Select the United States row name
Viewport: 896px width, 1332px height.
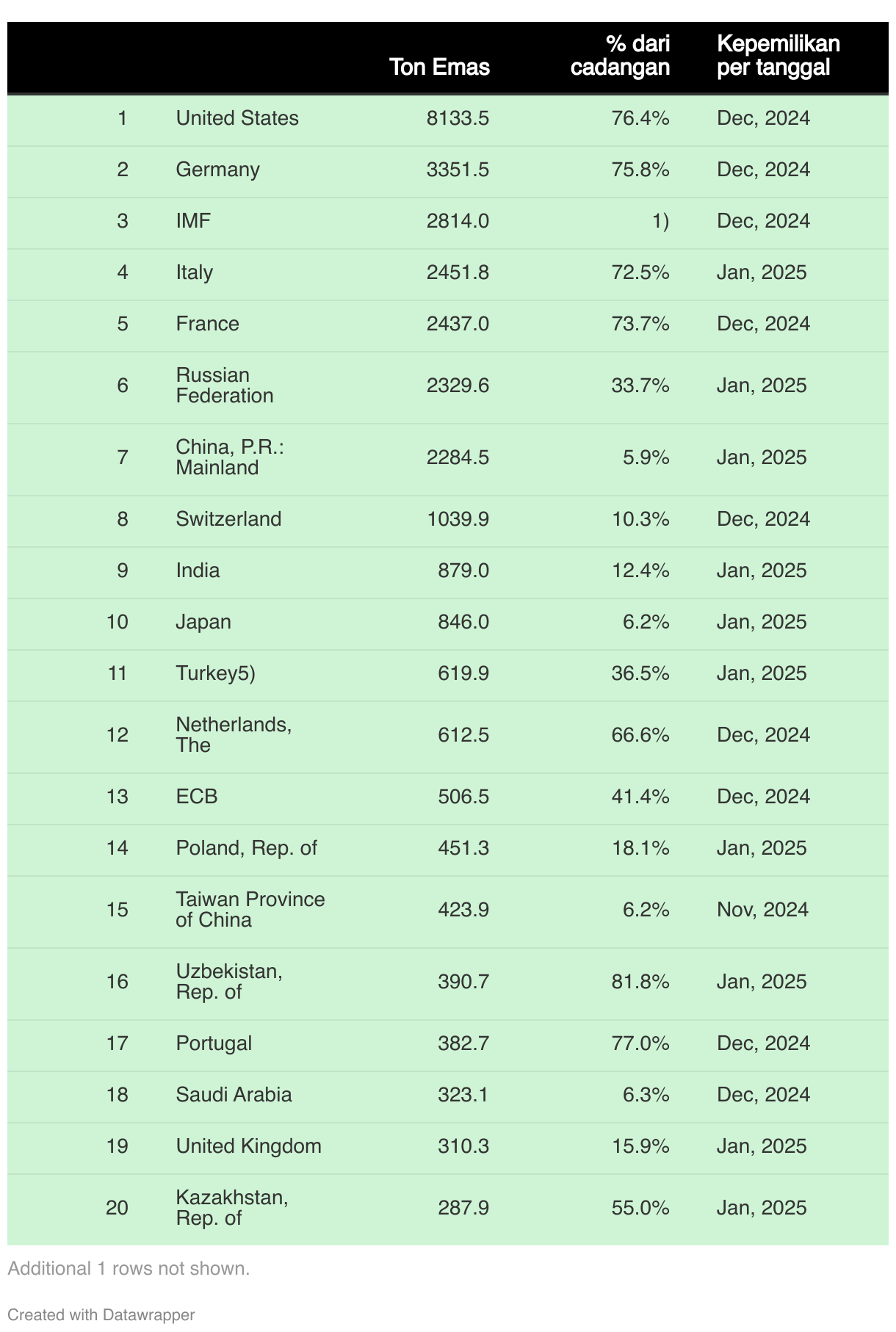(237, 118)
